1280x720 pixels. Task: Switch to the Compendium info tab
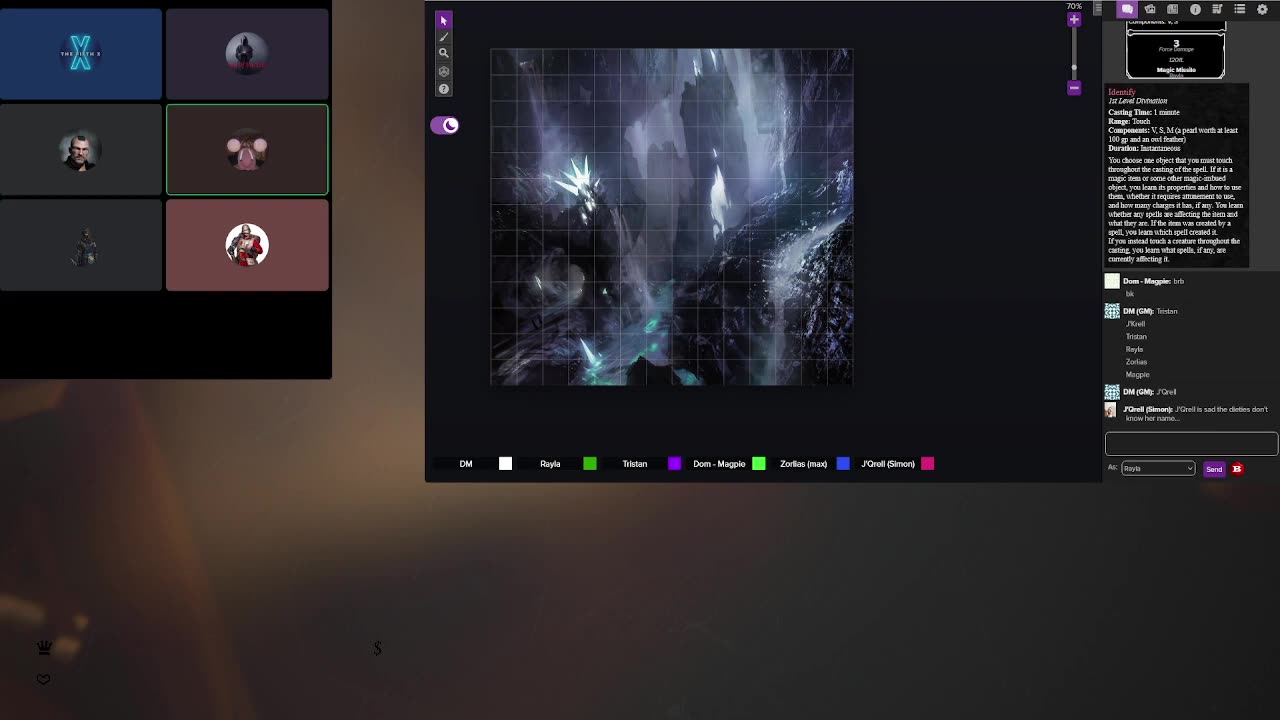pyautogui.click(x=1195, y=9)
